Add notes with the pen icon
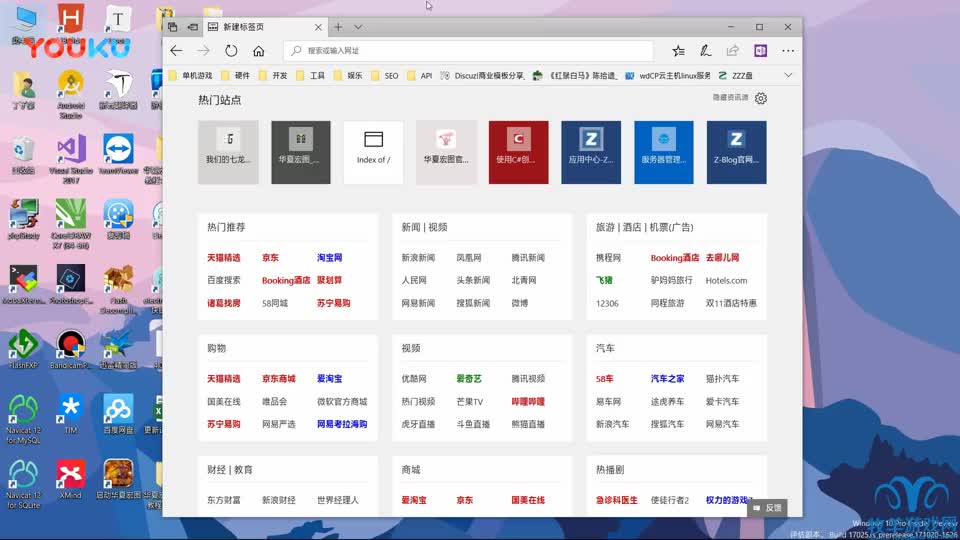960x540 pixels. tap(705, 51)
